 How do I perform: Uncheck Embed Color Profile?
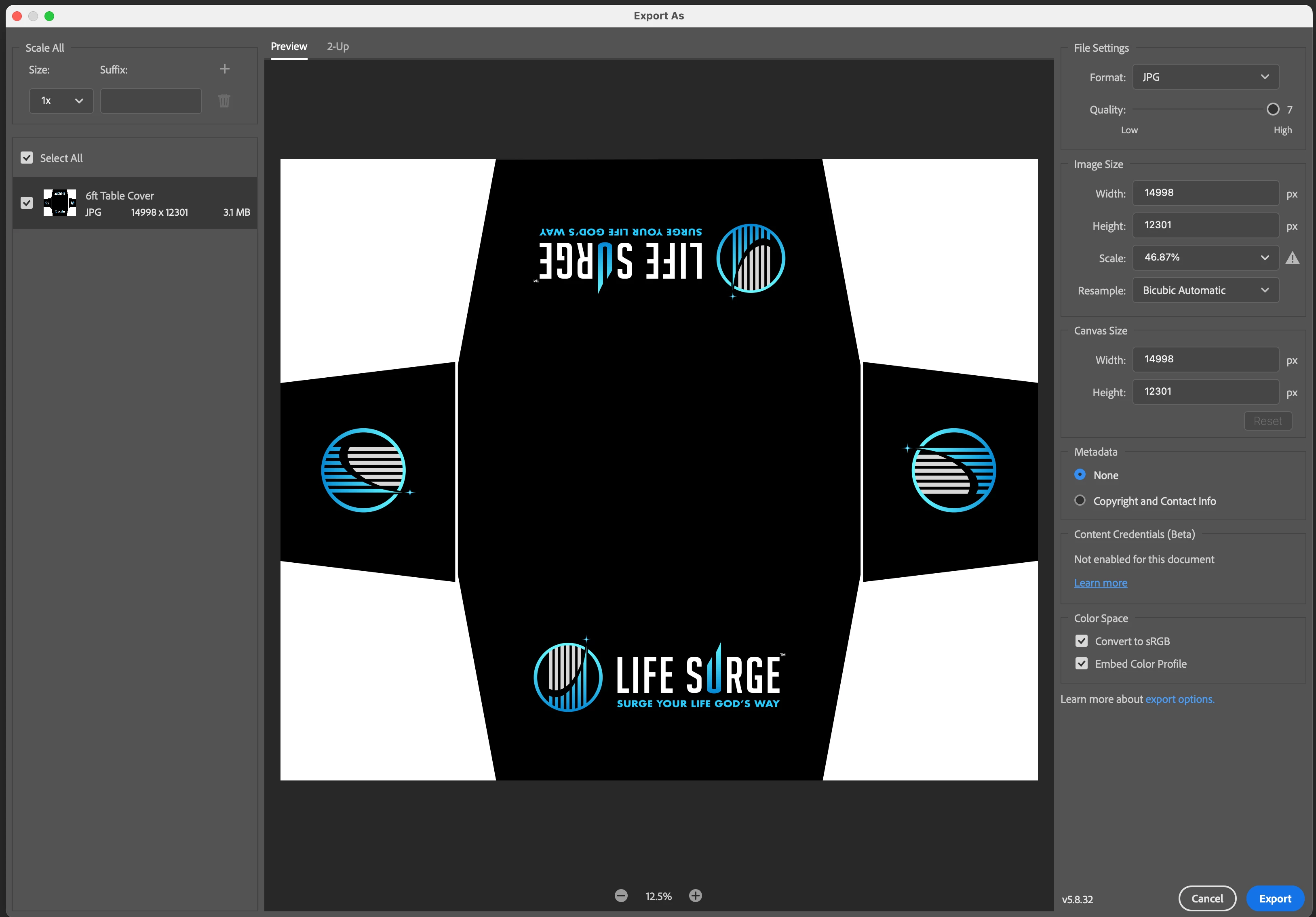[x=1082, y=663]
